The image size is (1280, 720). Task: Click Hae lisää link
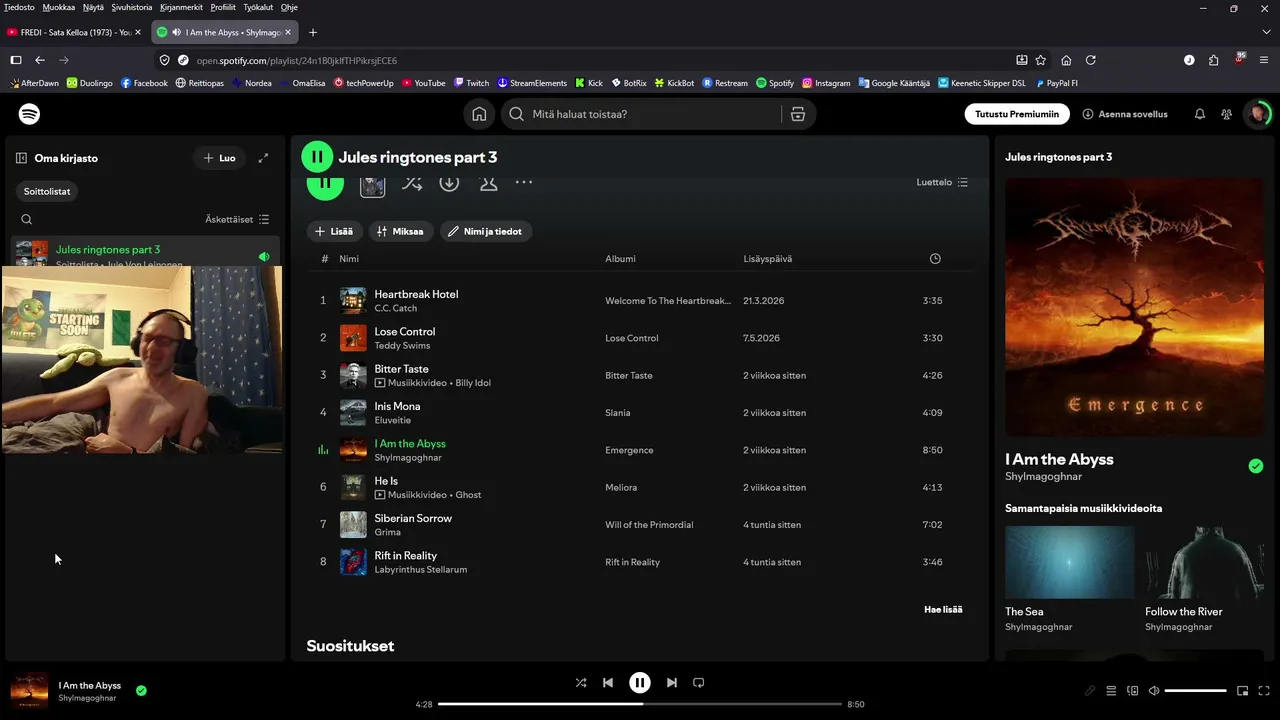click(943, 609)
